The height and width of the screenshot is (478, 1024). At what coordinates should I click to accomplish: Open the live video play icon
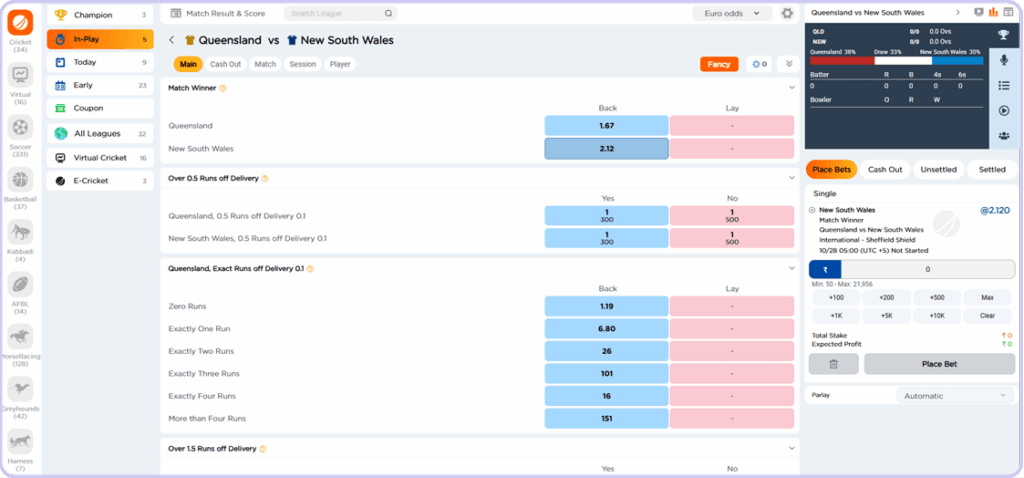pos(1004,111)
